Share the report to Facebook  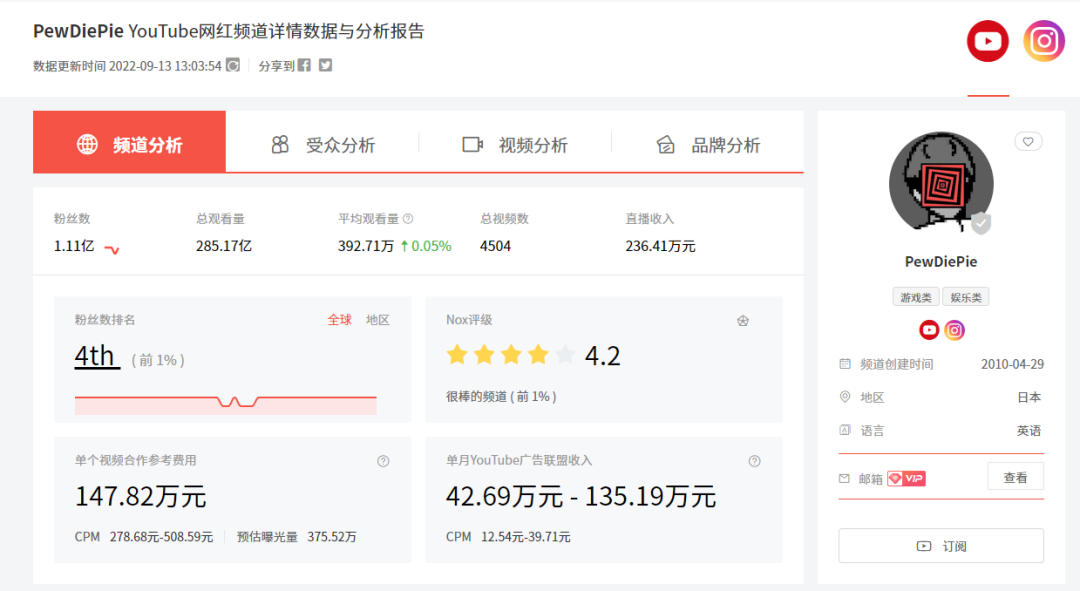pyautogui.click(x=304, y=65)
